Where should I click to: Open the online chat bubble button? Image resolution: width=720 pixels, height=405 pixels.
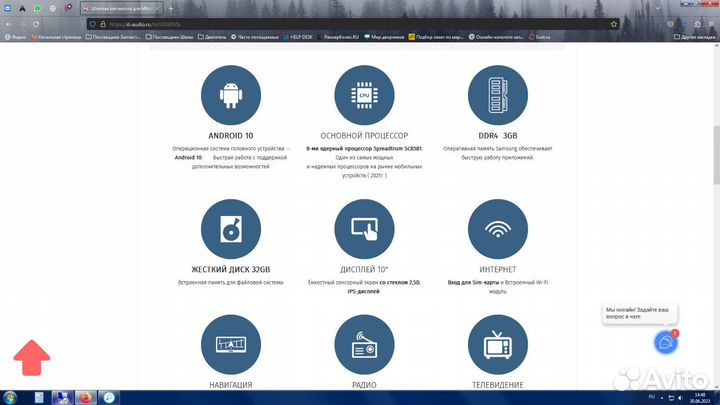666,343
